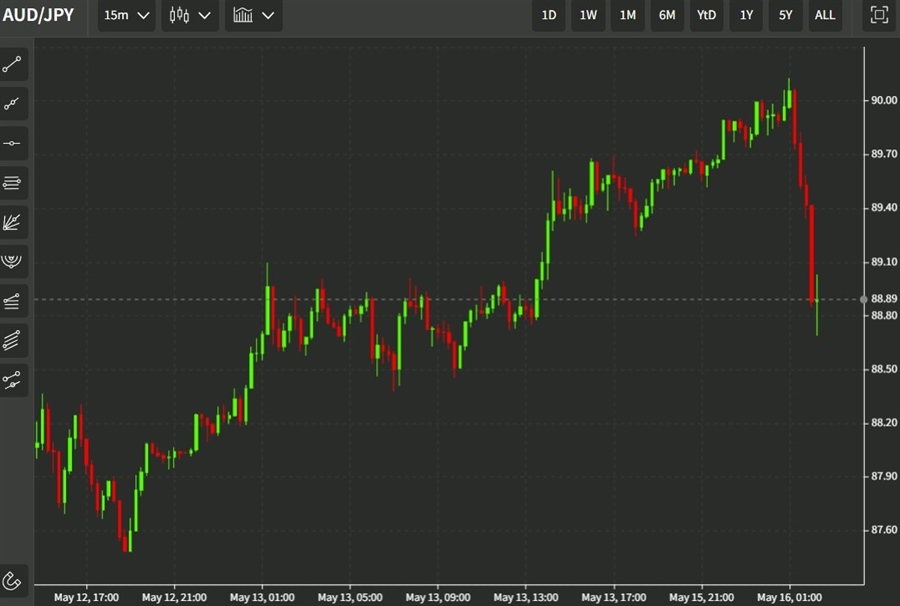Open the candlestick chart type dropdown
This screenshot has width=900, height=606.
coord(190,15)
